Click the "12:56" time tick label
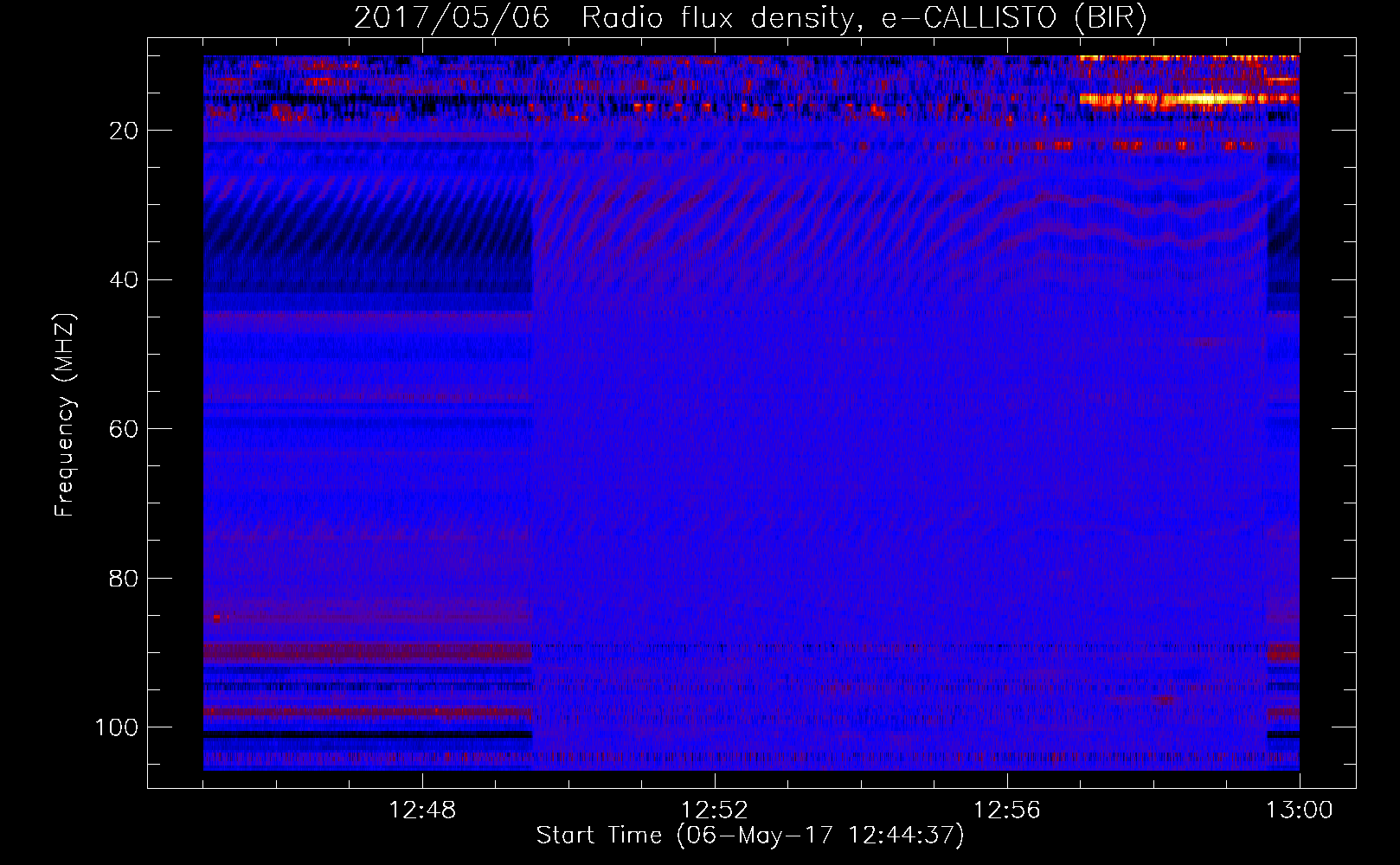The height and width of the screenshot is (865, 1400). 1007,811
